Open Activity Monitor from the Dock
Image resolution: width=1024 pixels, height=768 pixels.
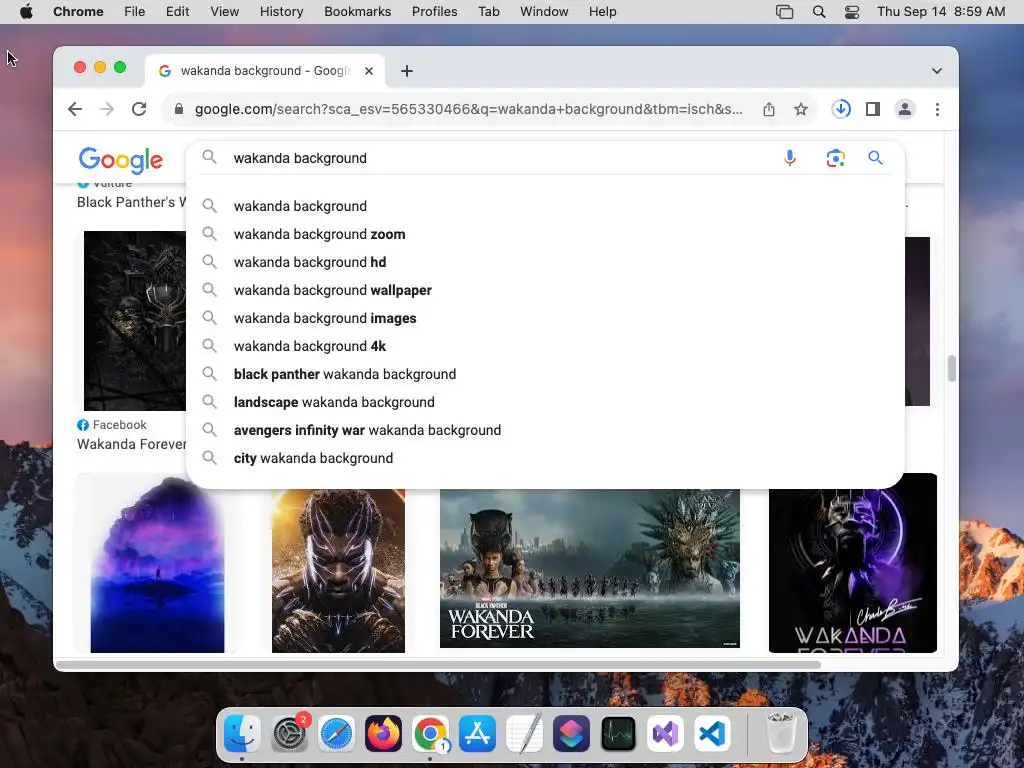(x=618, y=733)
